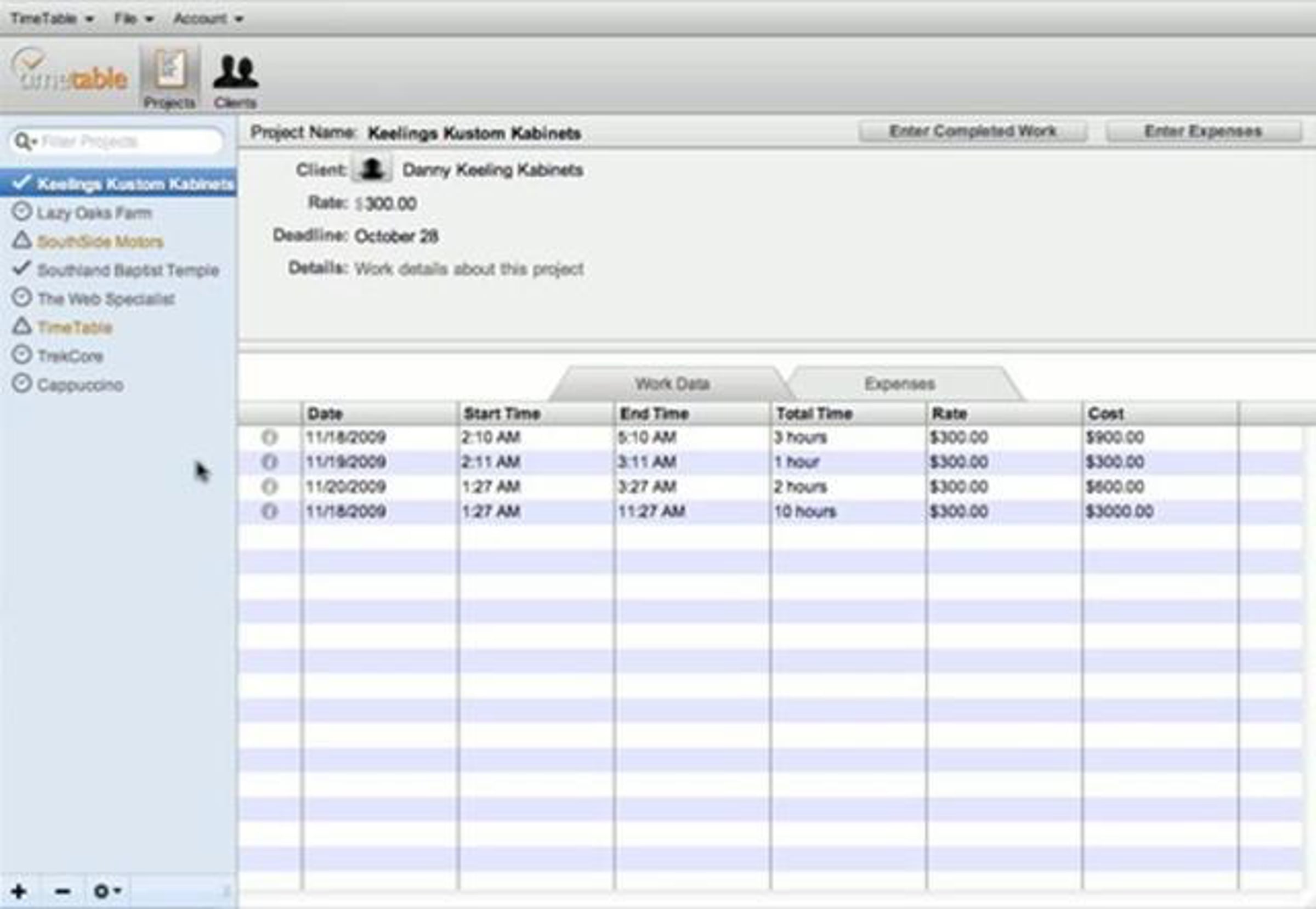Click the info icon on the 11/20/2009 row
Viewport: 1316px width, 909px height.
coord(269,487)
